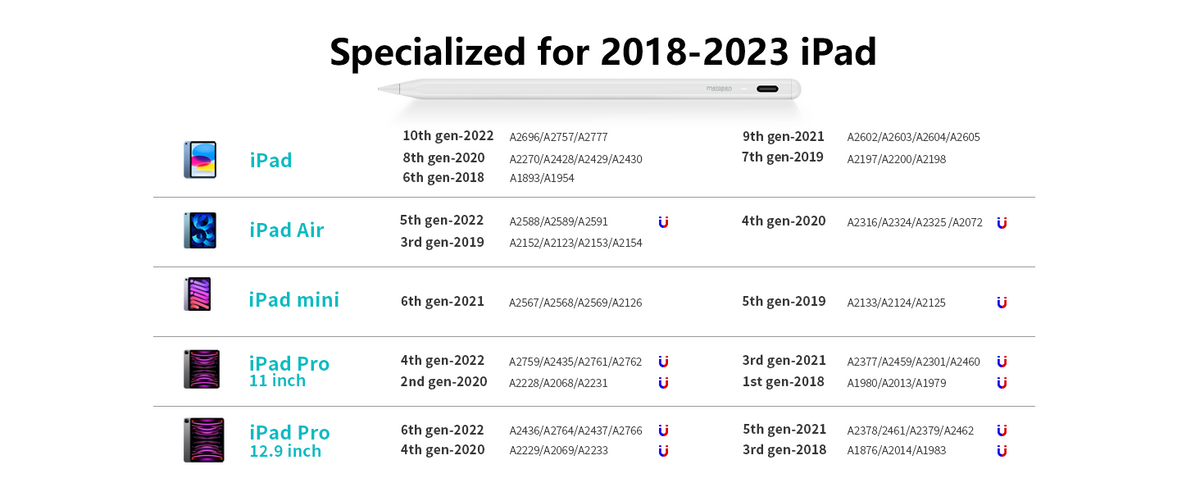1200x492 pixels.
Task: Click the iPad Pro 11 inch device icon
Action: [201, 369]
